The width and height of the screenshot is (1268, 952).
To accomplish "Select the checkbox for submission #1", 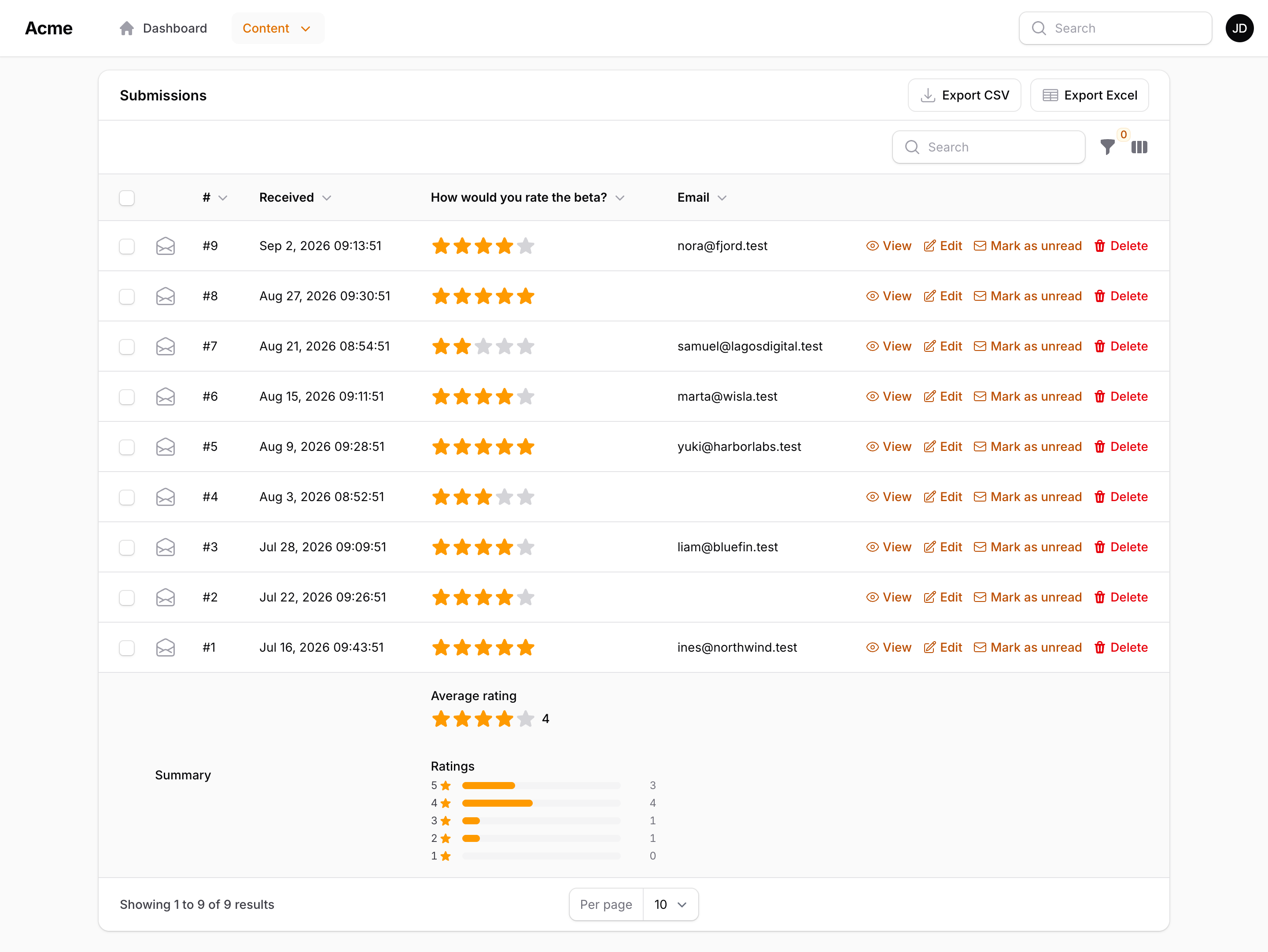I will pos(127,648).
